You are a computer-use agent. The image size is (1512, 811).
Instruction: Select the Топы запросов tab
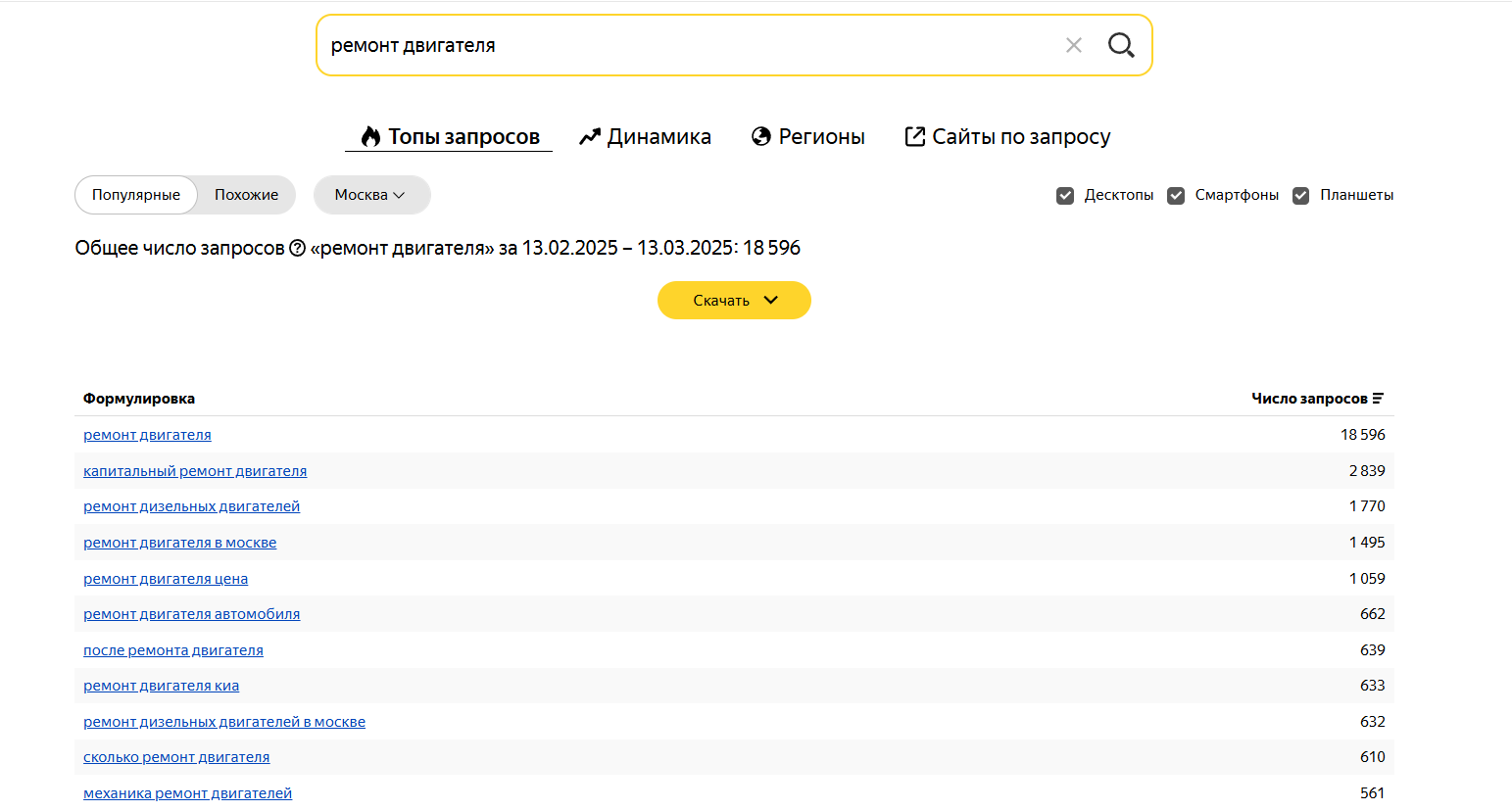450,137
